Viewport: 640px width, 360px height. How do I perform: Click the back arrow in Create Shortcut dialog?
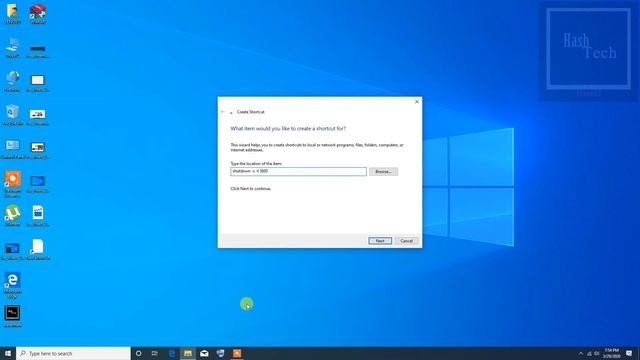pos(222,112)
